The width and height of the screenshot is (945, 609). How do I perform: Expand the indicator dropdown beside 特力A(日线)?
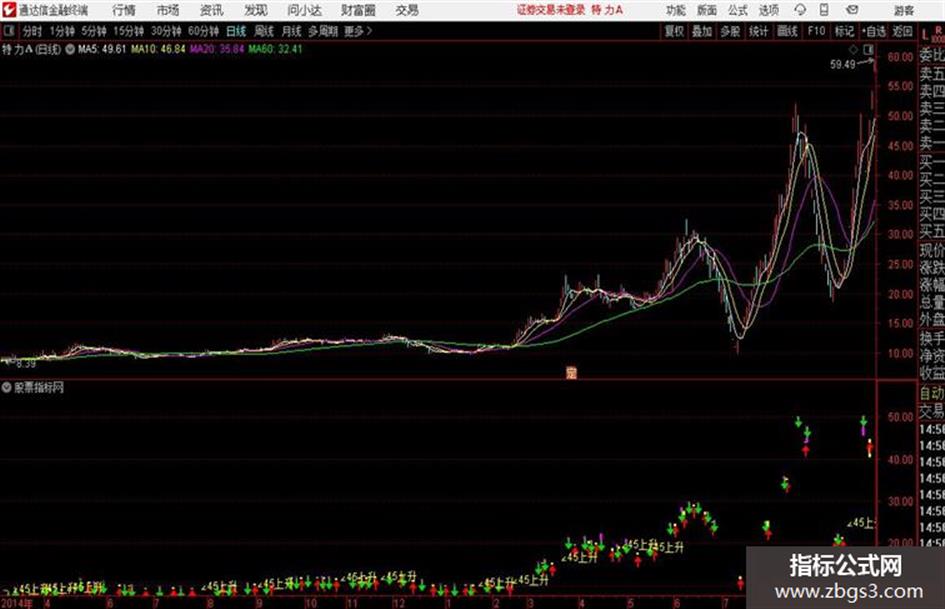point(70,49)
